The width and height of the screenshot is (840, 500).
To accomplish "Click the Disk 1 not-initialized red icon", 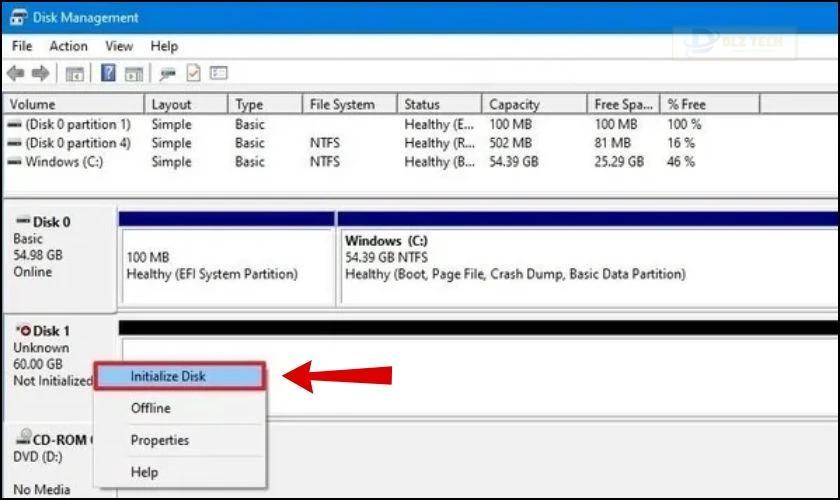I will (x=24, y=330).
